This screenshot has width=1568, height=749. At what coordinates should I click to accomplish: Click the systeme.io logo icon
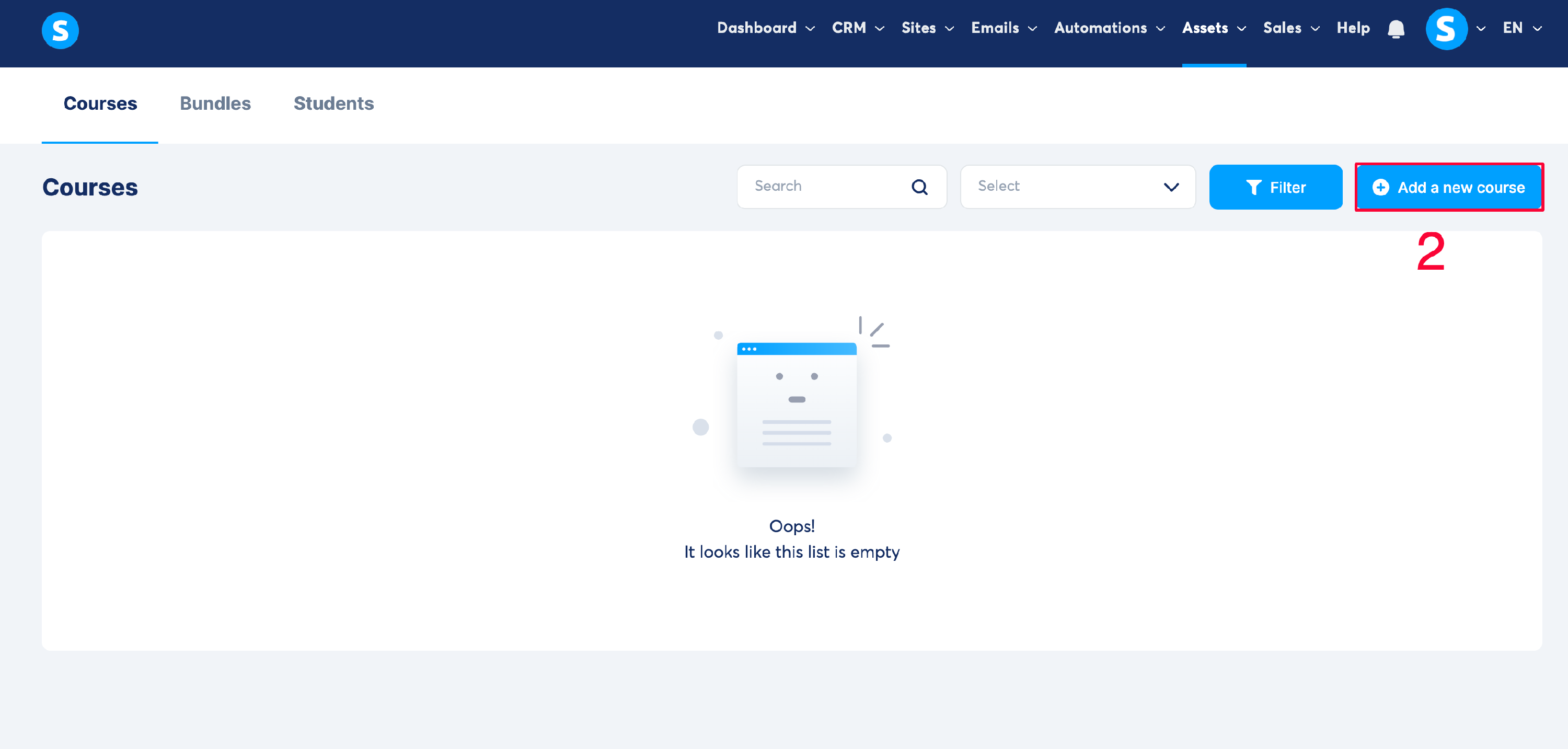pos(60,30)
